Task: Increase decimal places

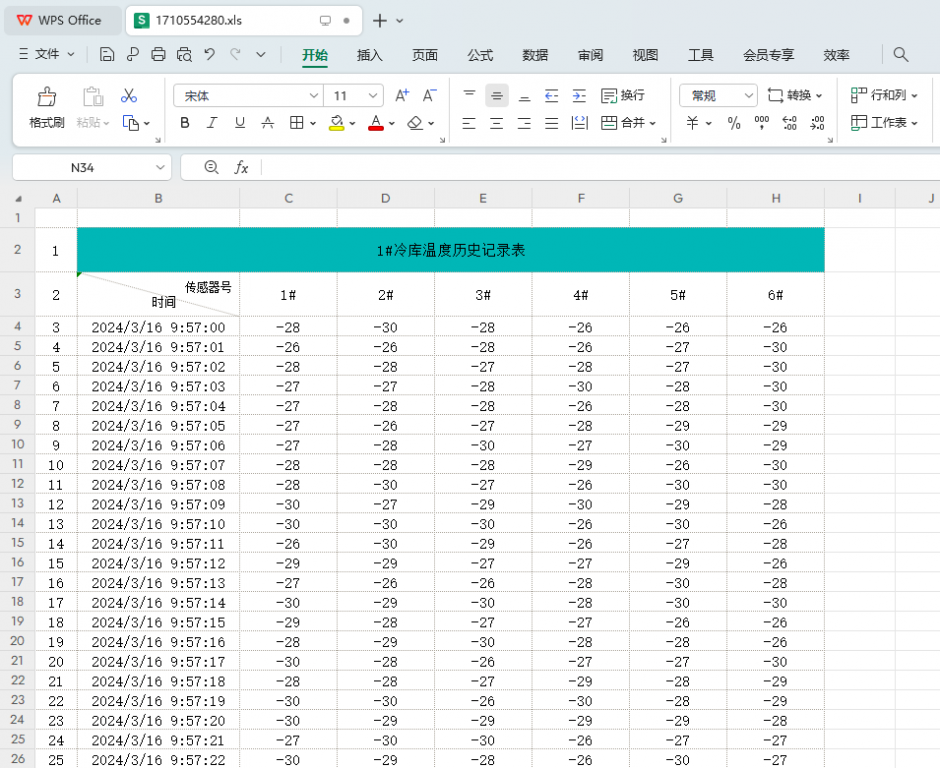Action: click(x=790, y=123)
